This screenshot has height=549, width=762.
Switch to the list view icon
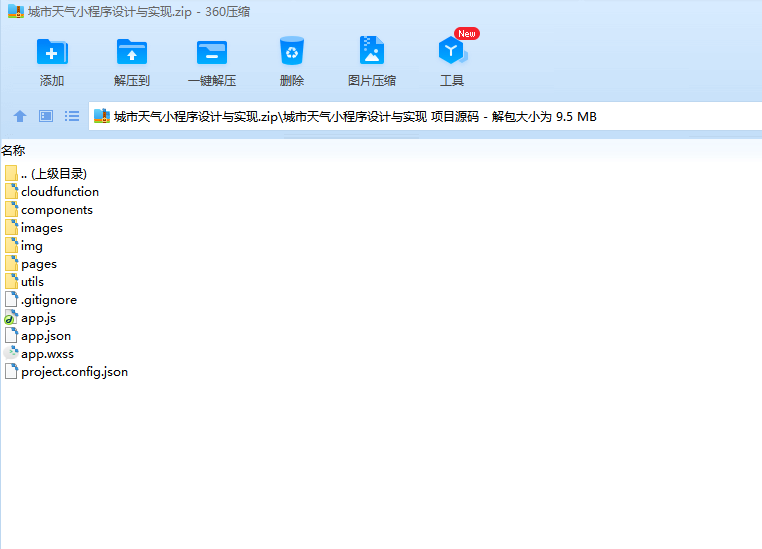(72, 116)
